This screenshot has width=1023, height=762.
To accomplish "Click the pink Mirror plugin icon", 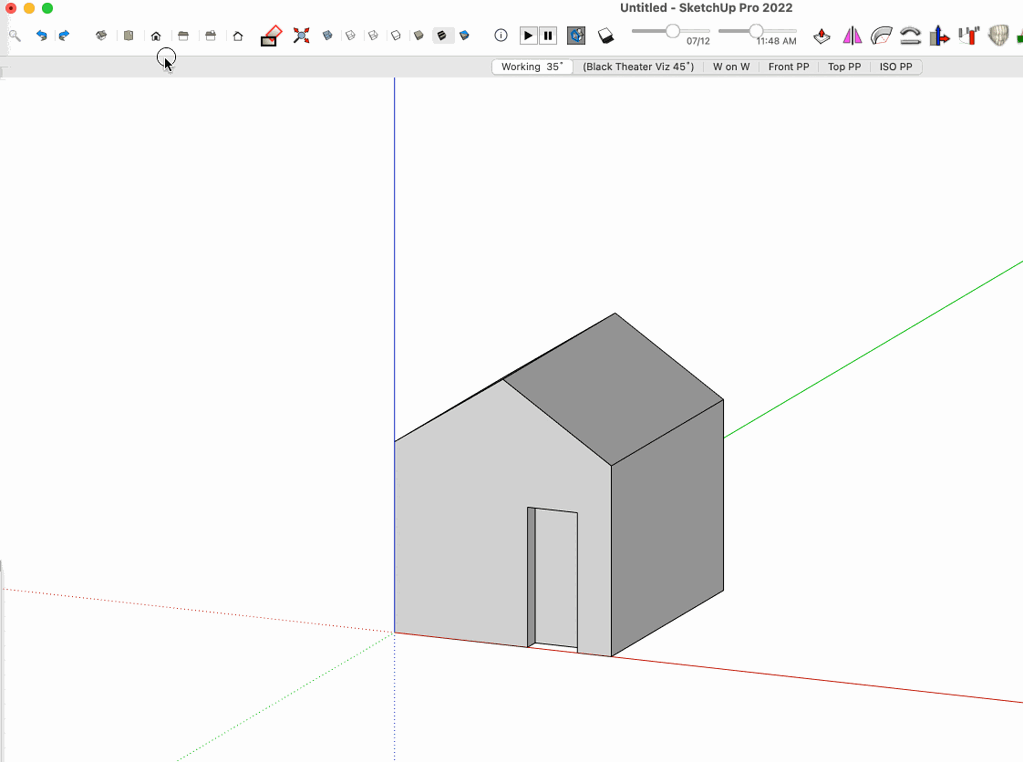I will [852, 36].
